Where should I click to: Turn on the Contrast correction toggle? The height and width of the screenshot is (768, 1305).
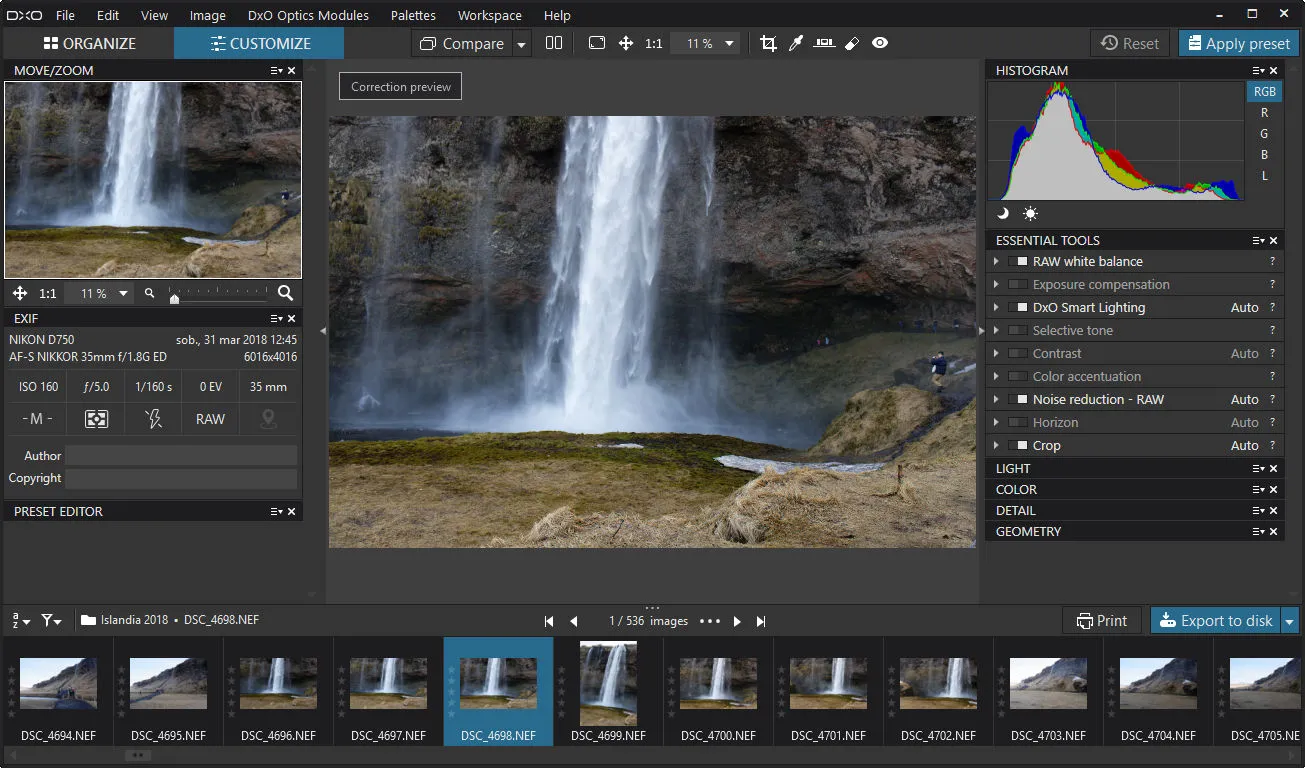[x=1018, y=354]
